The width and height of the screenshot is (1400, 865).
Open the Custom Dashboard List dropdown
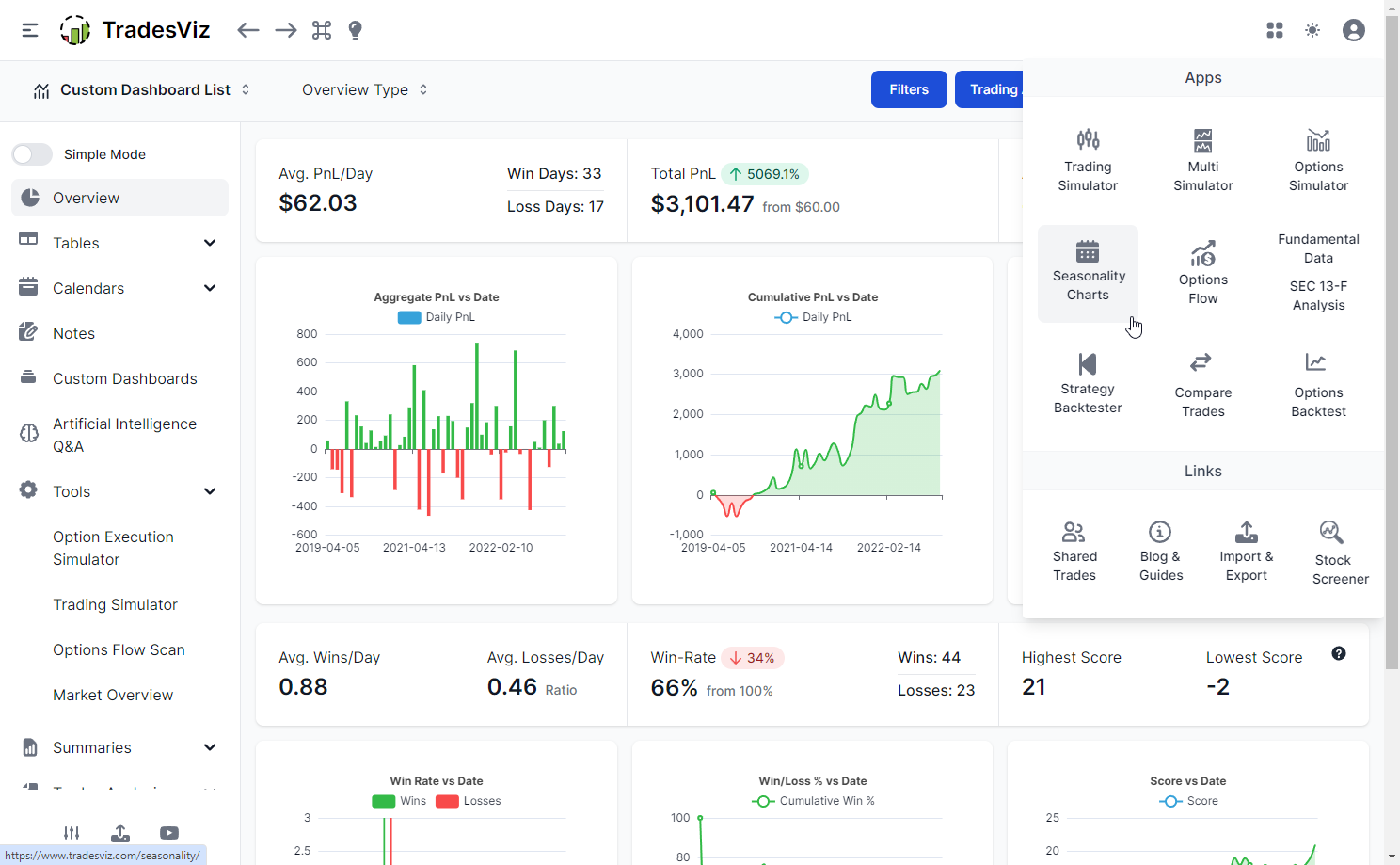tap(141, 89)
